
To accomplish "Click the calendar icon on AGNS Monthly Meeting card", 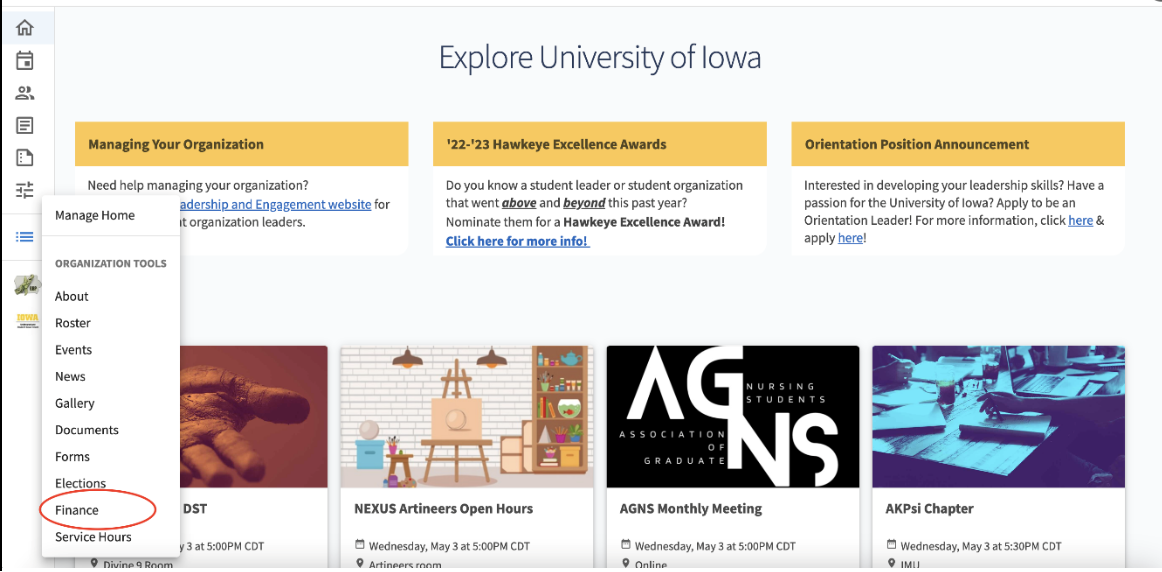I will click(625, 547).
